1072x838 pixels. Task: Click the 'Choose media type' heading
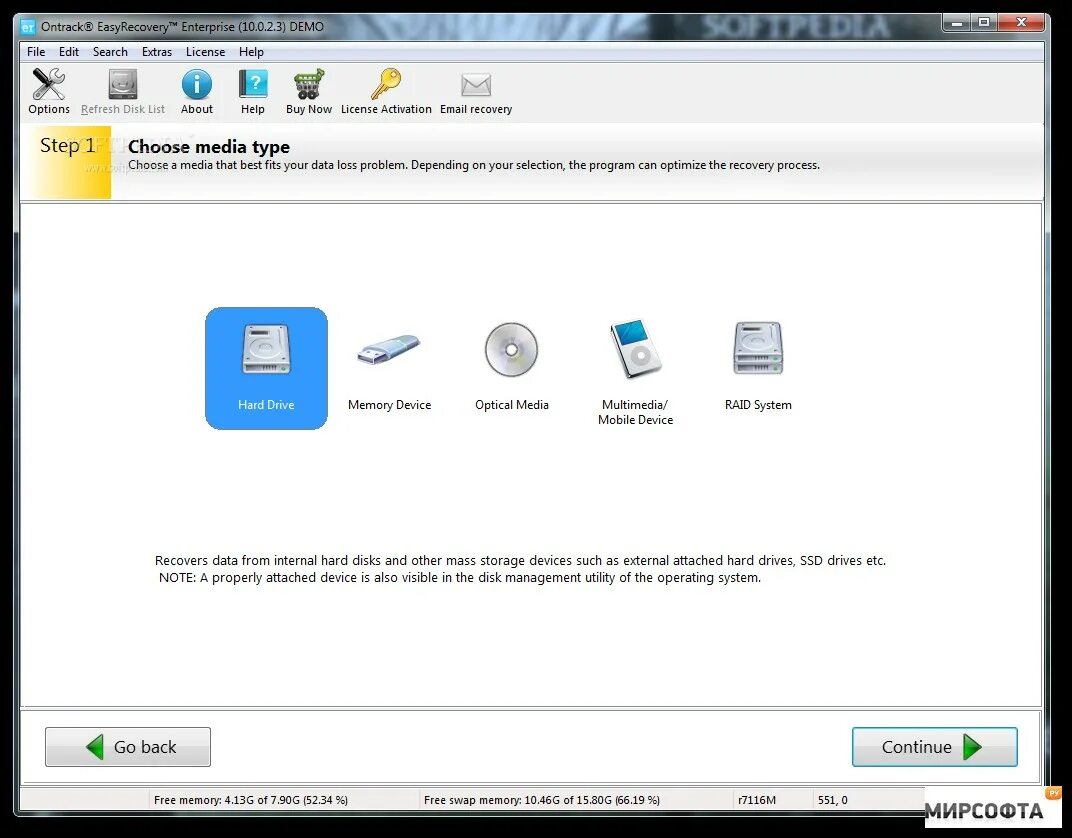click(x=209, y=147)
